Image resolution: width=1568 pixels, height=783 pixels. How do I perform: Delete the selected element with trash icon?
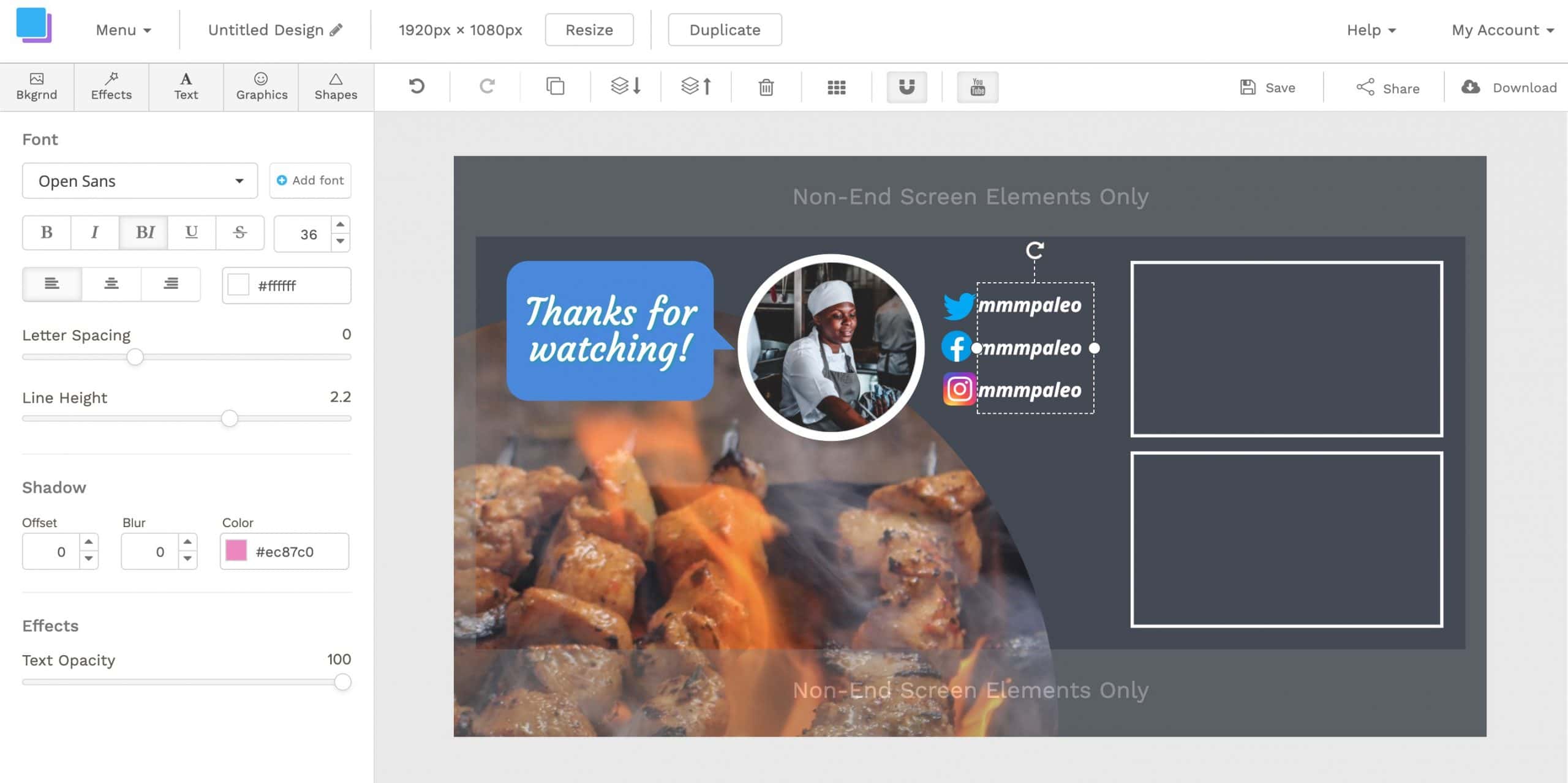[766, 87]
